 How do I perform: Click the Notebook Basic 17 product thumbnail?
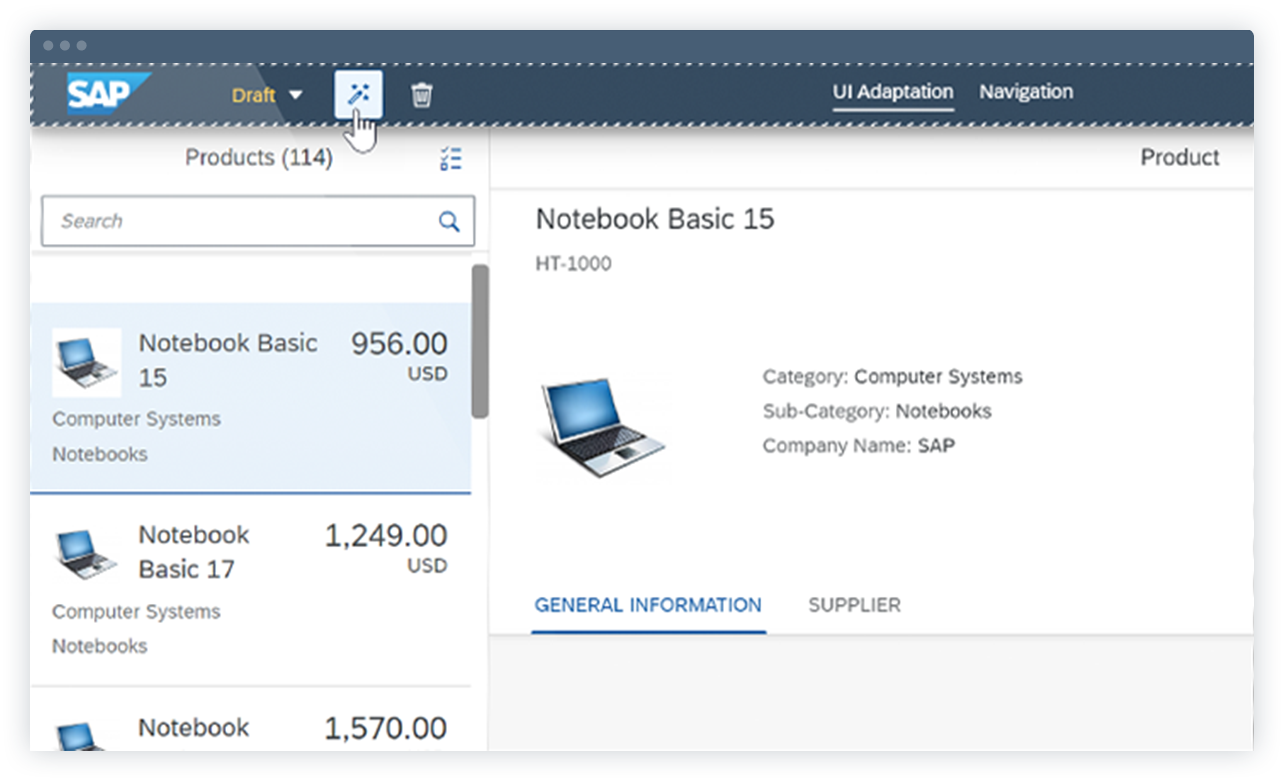86,551
